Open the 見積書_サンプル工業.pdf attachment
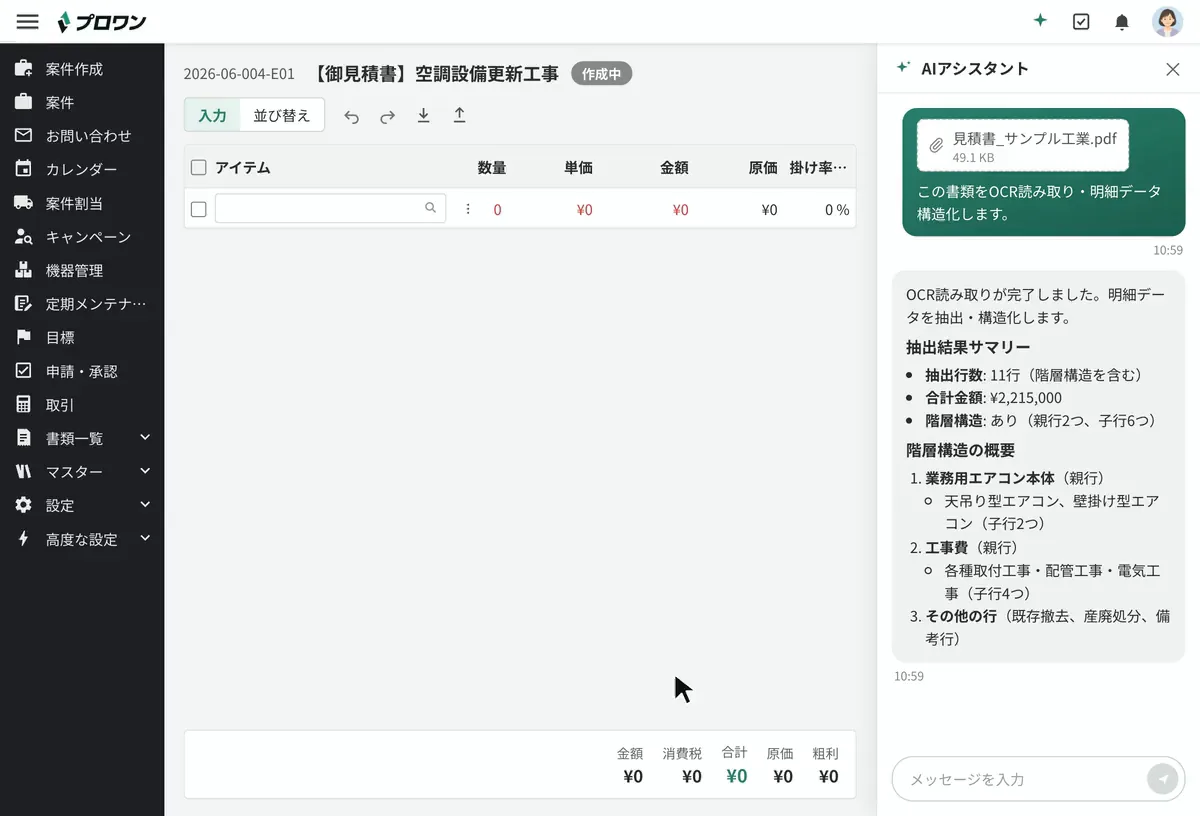This screenshot has width=1200, height=816. pyautogui.click(x=1022, y=146)
